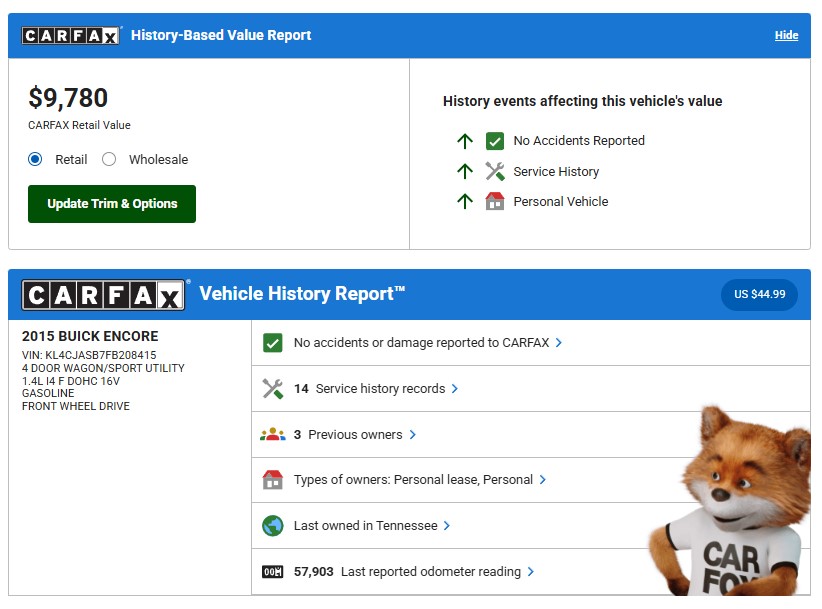Viewport: 822px width, 609px height.
Task: Click the house icon beside Personal Vehicle
Action: click(x=494, y=201)
